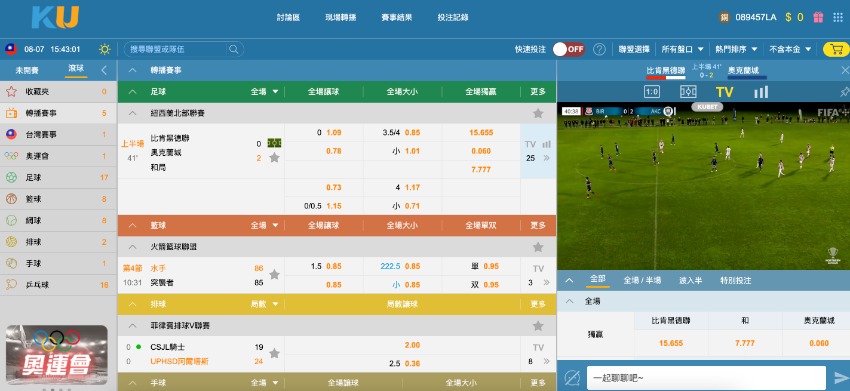This screenshot has height=391, width=850.
Task: Favorite the 火箭籃球聯盟 league star
Action: pyautogui.click(x=538, y=247)
